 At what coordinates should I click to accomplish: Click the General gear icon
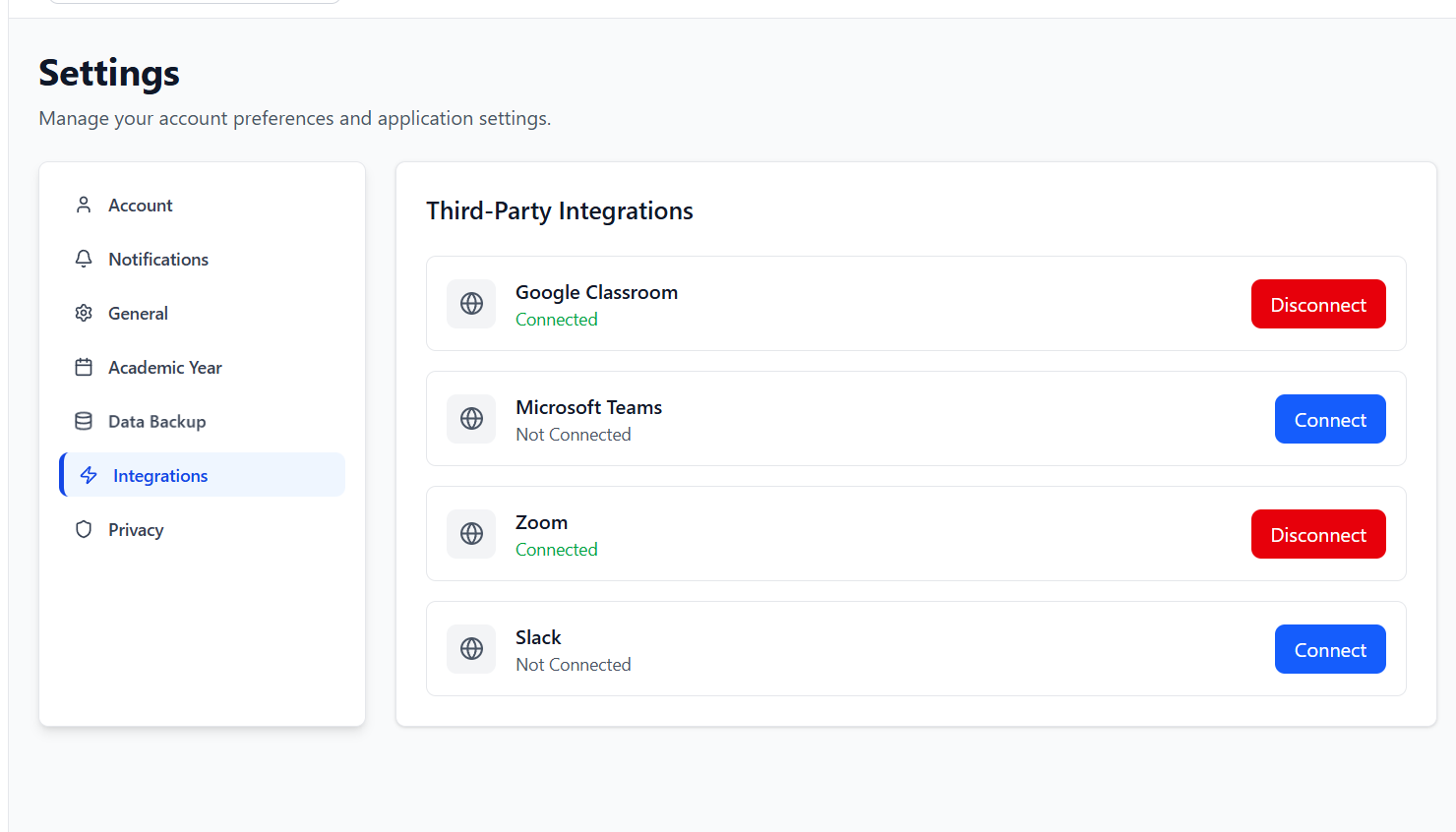84,313
